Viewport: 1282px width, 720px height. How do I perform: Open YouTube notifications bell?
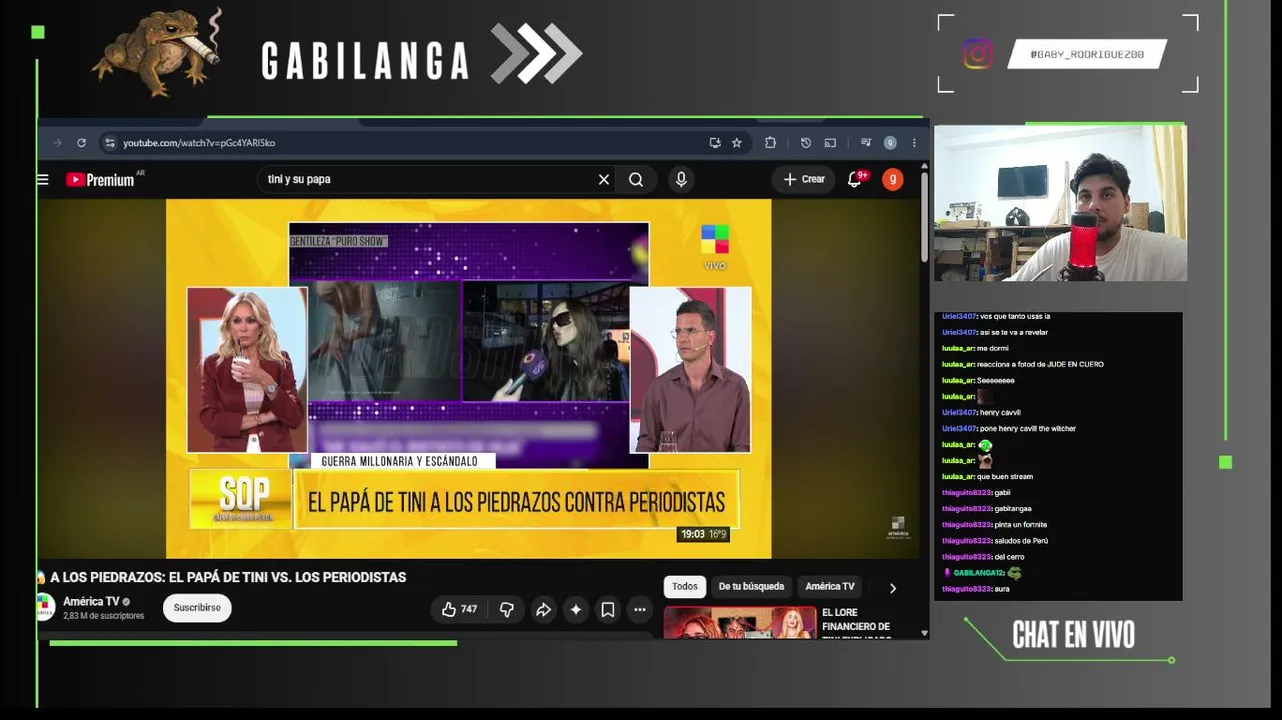[x=856, y=180]
